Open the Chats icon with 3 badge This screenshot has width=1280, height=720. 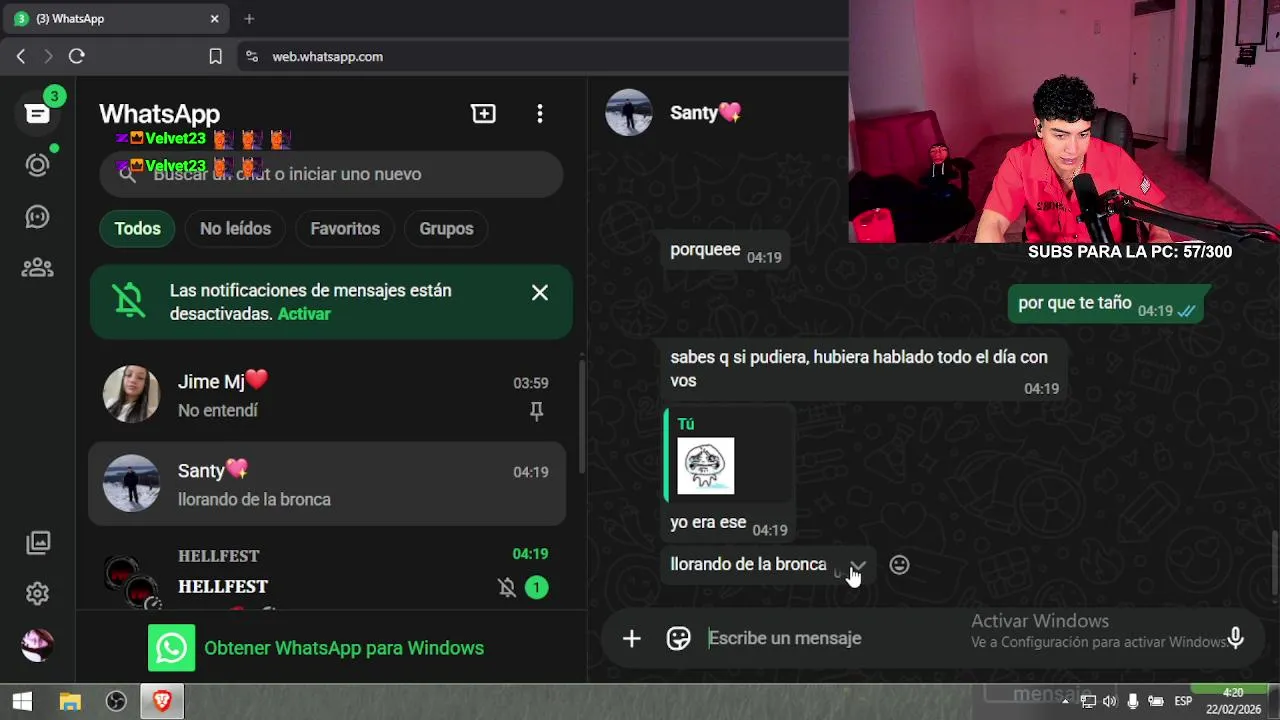(38, 113)
